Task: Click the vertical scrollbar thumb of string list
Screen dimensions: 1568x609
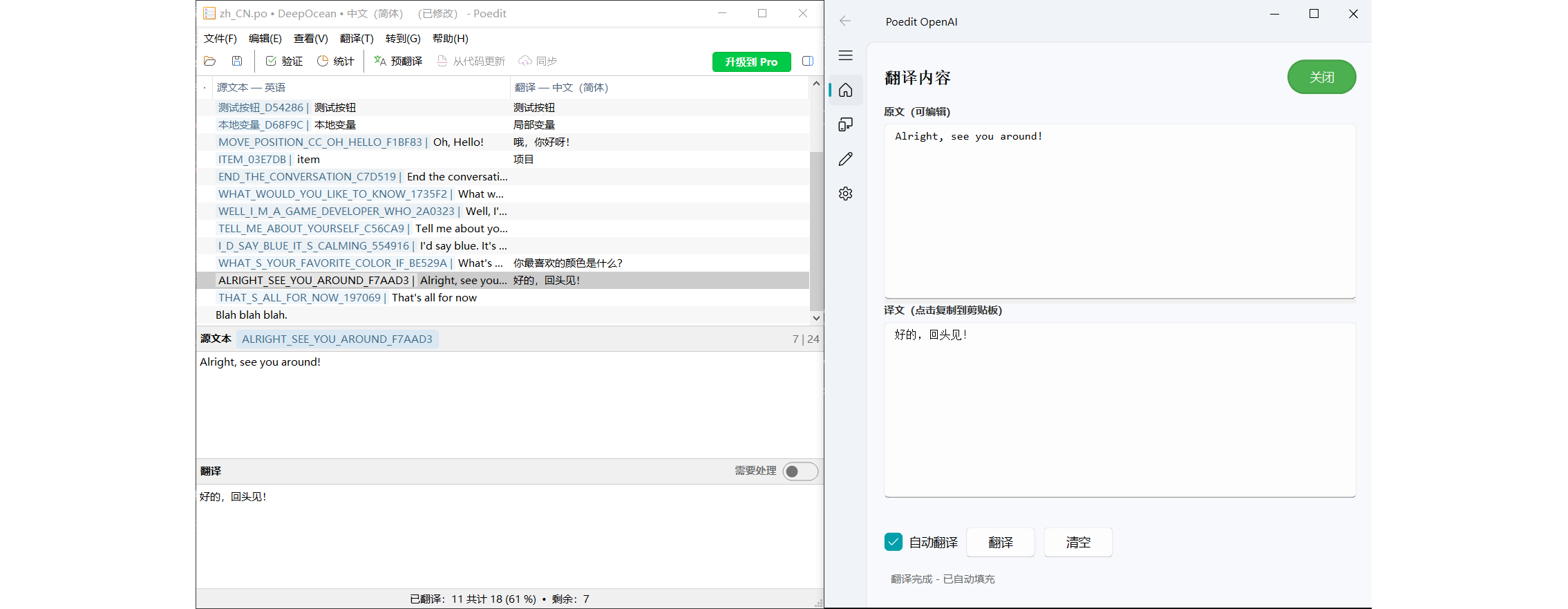Action: click(x=816, y=232)
